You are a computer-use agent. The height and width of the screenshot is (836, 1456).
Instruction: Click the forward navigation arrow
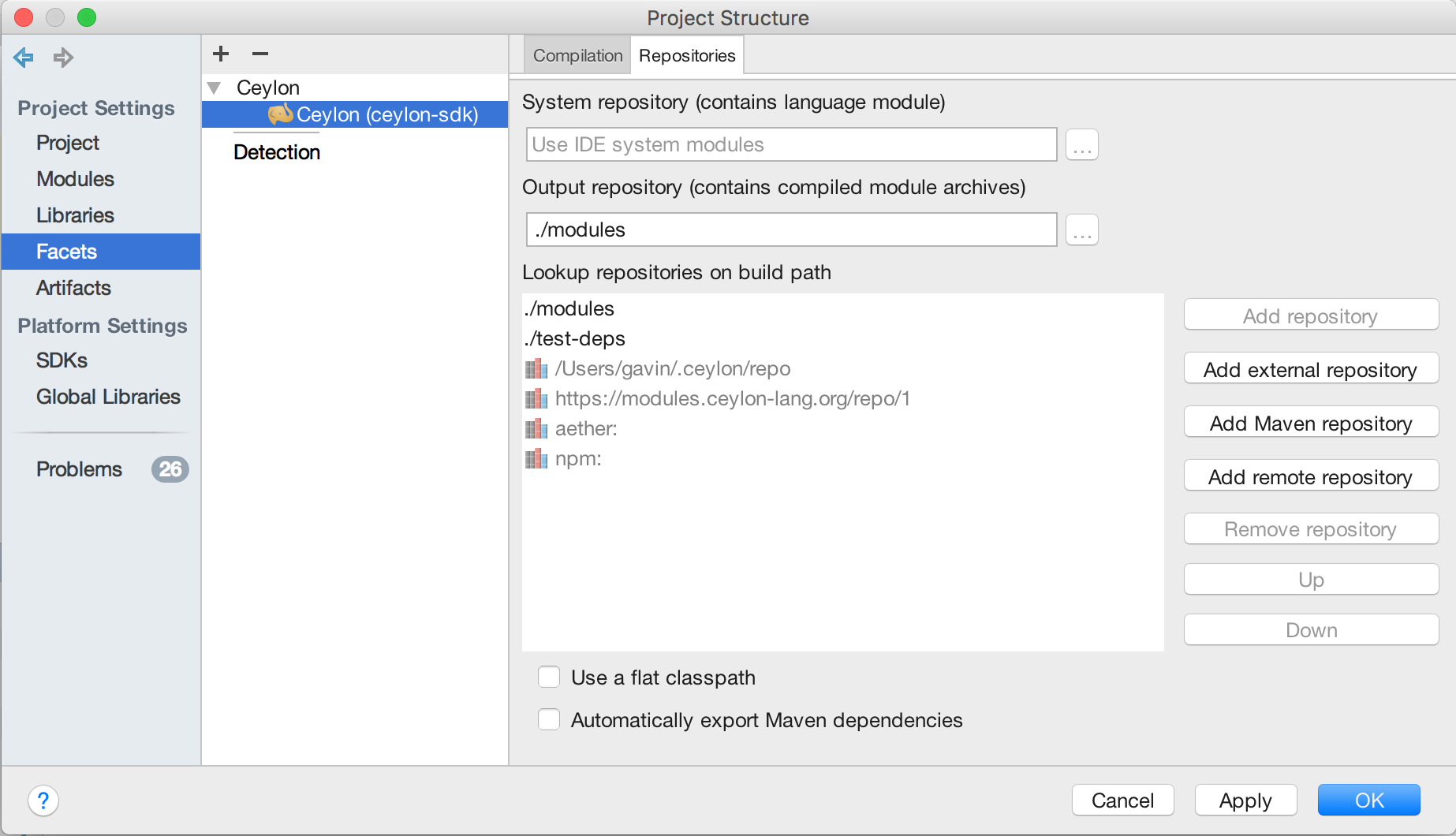click(63, 57)
